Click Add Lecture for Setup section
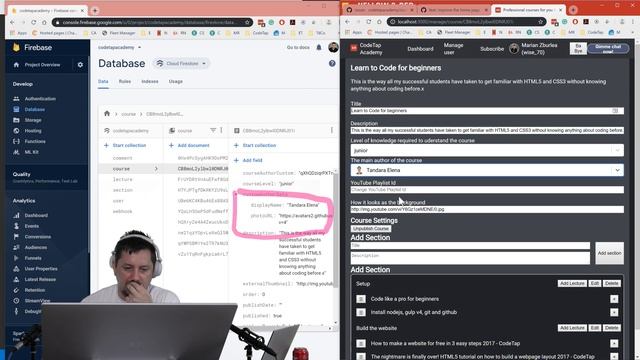The image size is (640, 360). pos(572,283)
